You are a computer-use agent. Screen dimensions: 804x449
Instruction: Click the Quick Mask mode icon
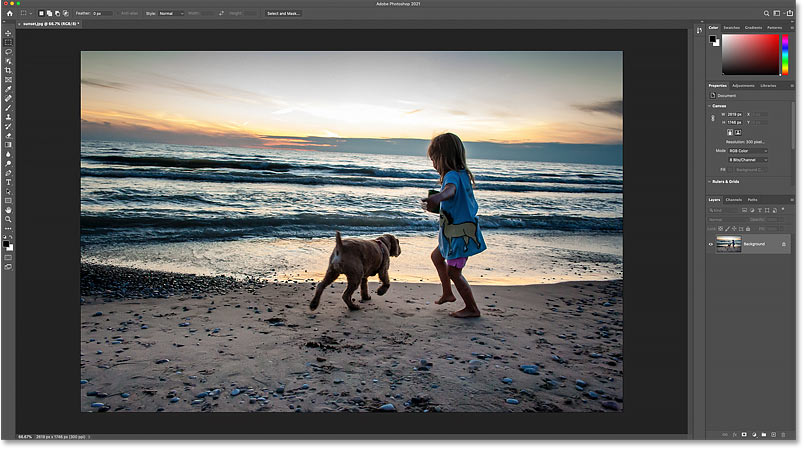tap(8, 258)
